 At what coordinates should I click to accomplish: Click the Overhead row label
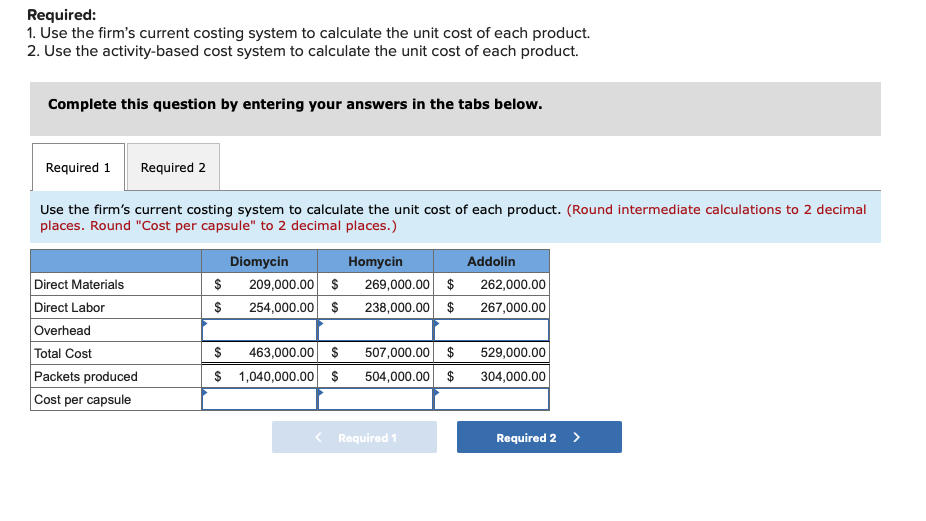coord(62,331)
